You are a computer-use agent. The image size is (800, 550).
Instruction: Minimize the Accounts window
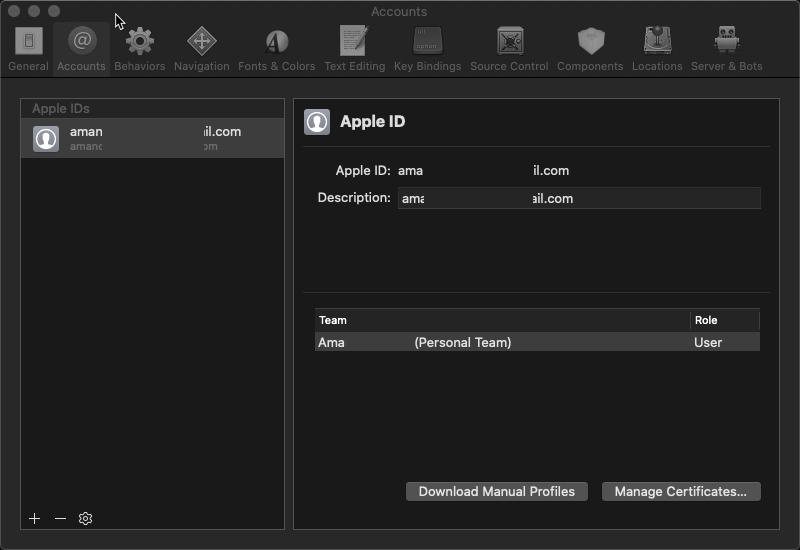pyautogui.click(x=34, y=11)
